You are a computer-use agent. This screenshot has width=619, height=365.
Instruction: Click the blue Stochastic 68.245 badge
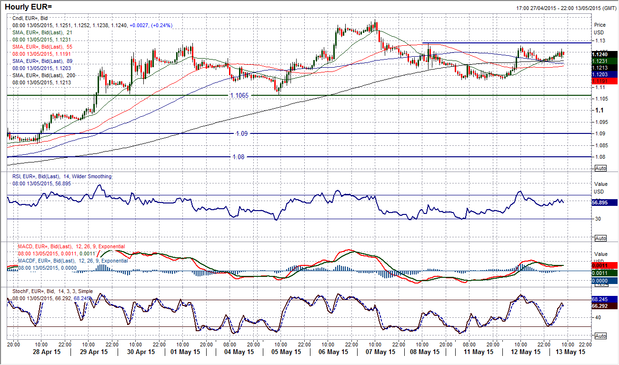tap(604, 299)
